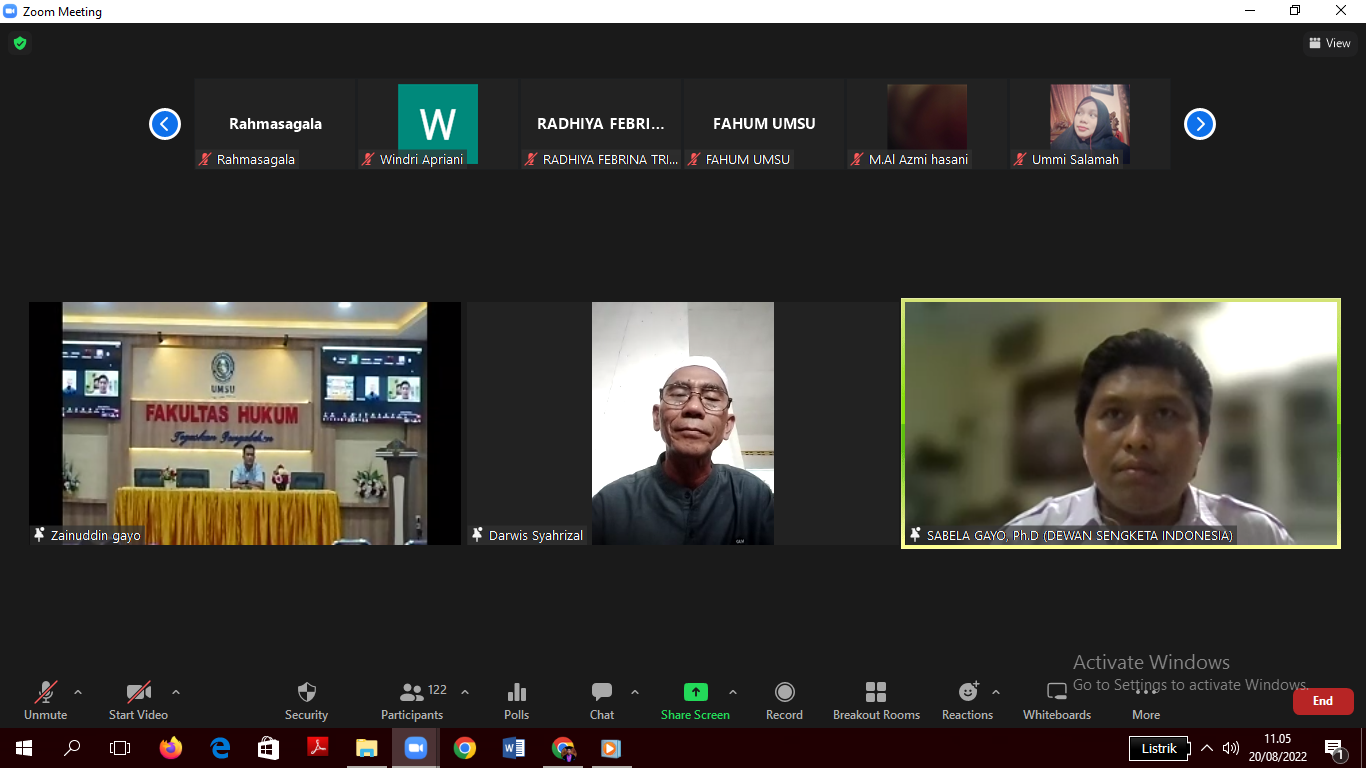The height and width of the screenshot is (768, 1366).
Task: Open the Chat panel
Action: [x=601, y=700]
